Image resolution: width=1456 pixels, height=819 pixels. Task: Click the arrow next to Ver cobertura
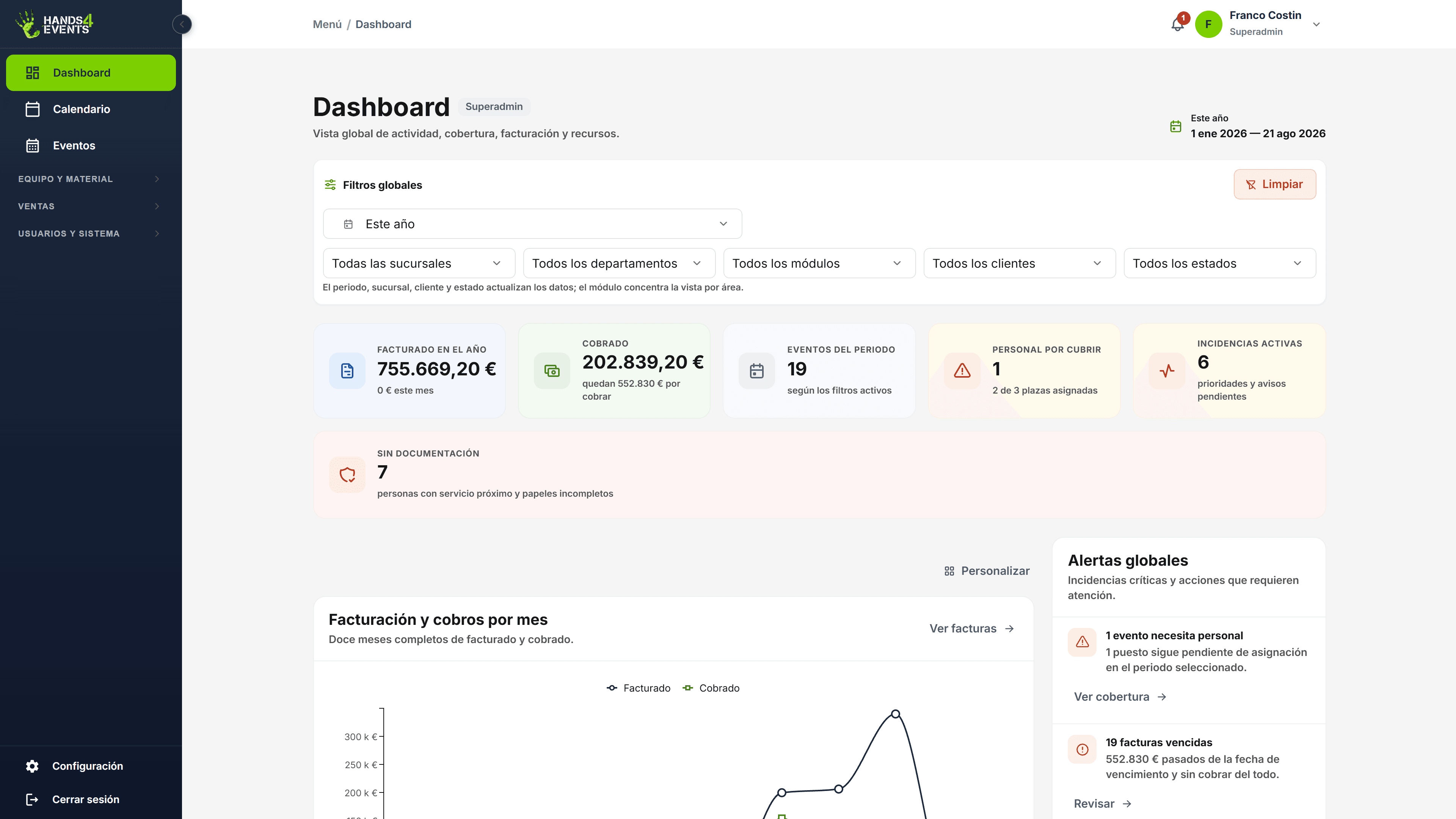pos(1161,697)
